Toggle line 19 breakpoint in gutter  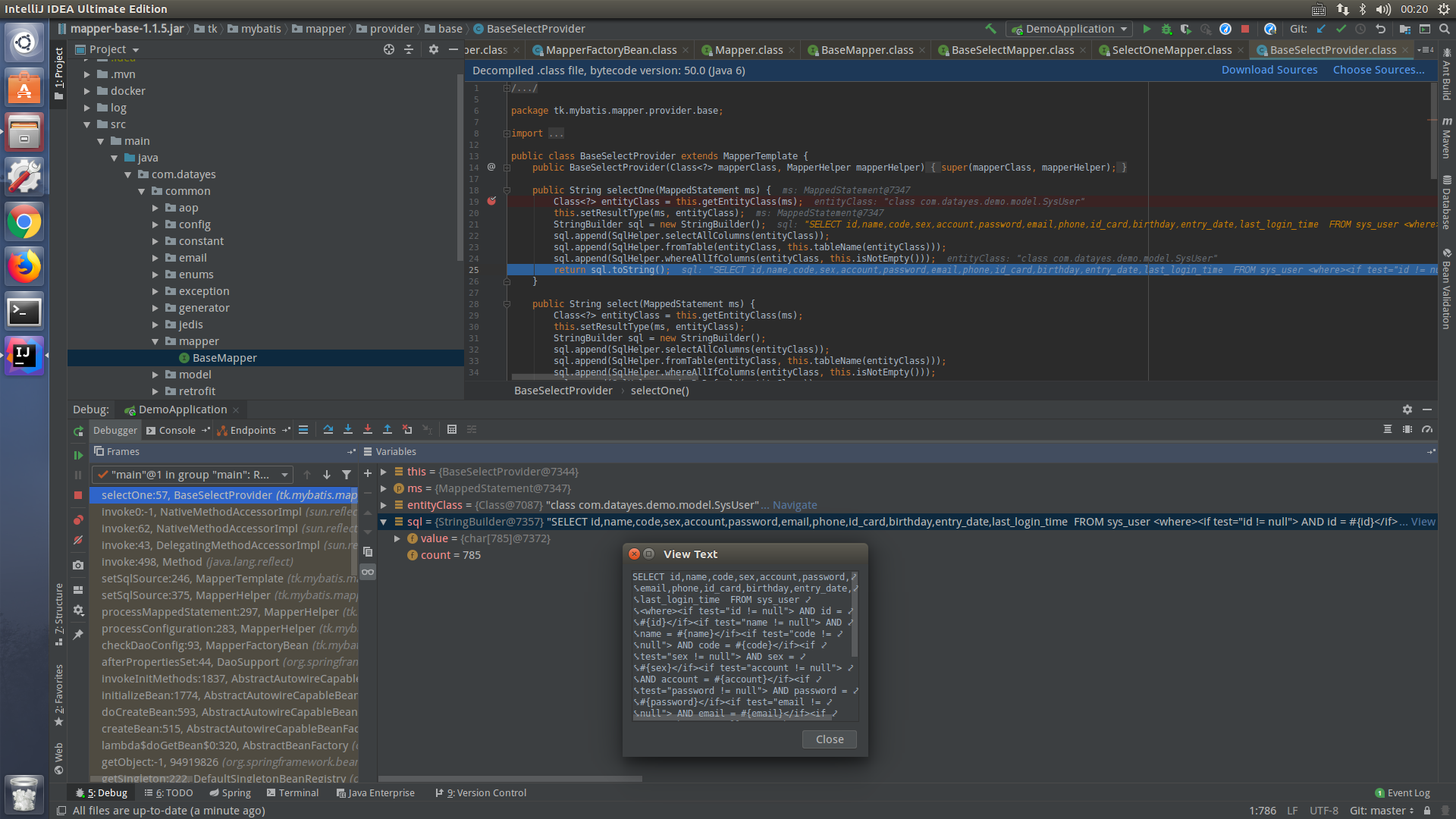tap(491, 201)
